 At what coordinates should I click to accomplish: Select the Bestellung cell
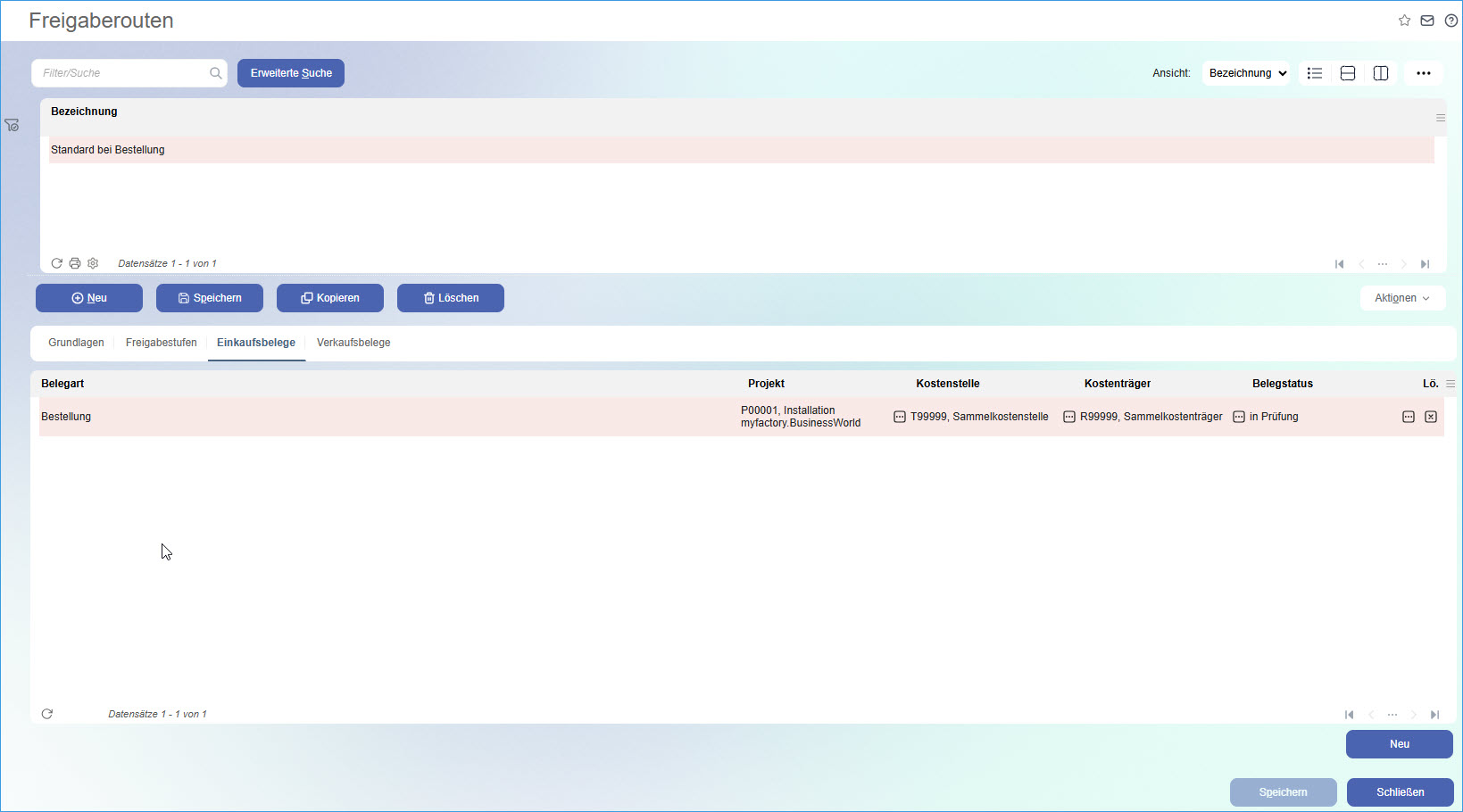coord(66,417)
